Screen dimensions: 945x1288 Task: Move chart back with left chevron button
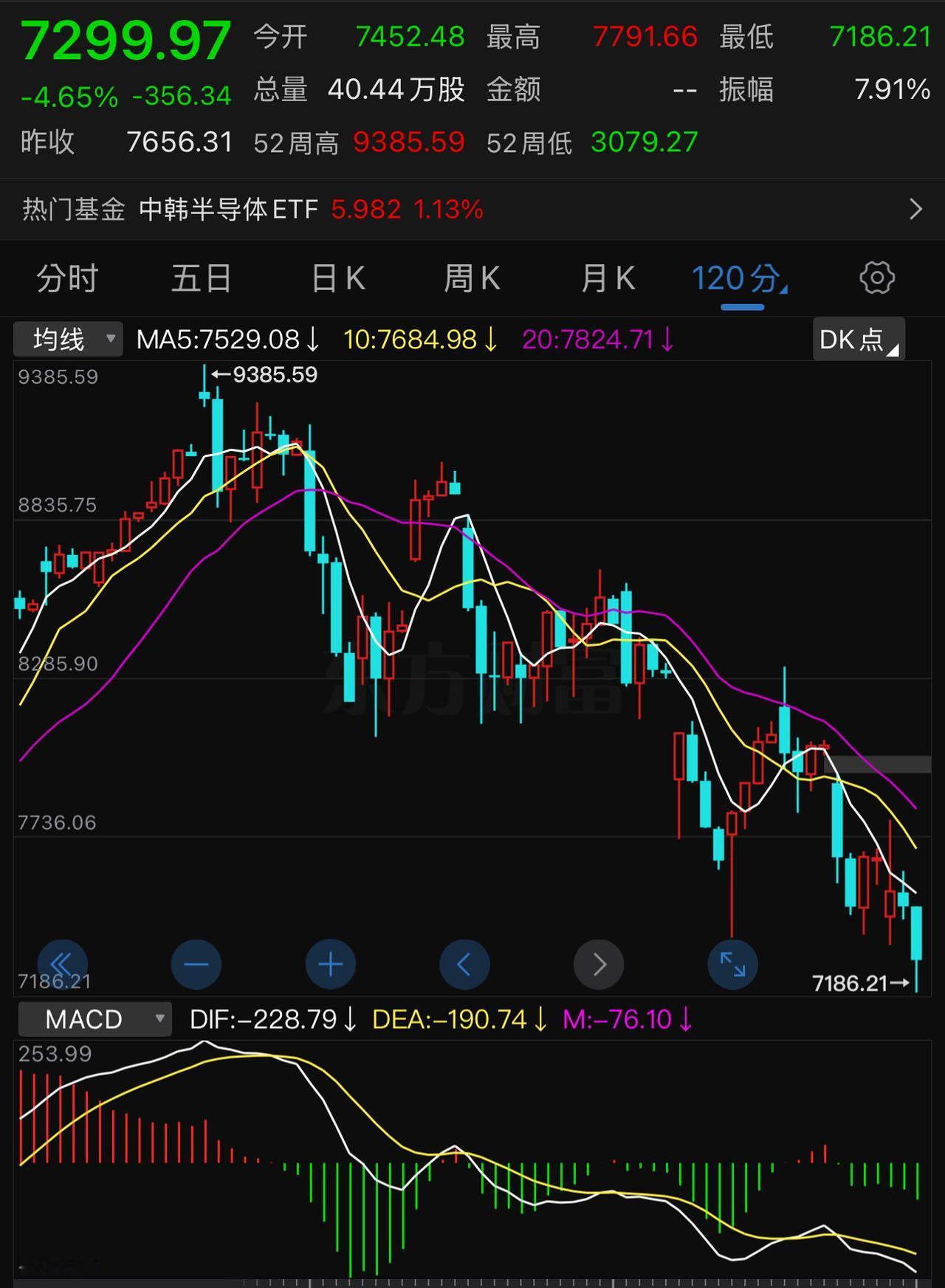(464, 964)
